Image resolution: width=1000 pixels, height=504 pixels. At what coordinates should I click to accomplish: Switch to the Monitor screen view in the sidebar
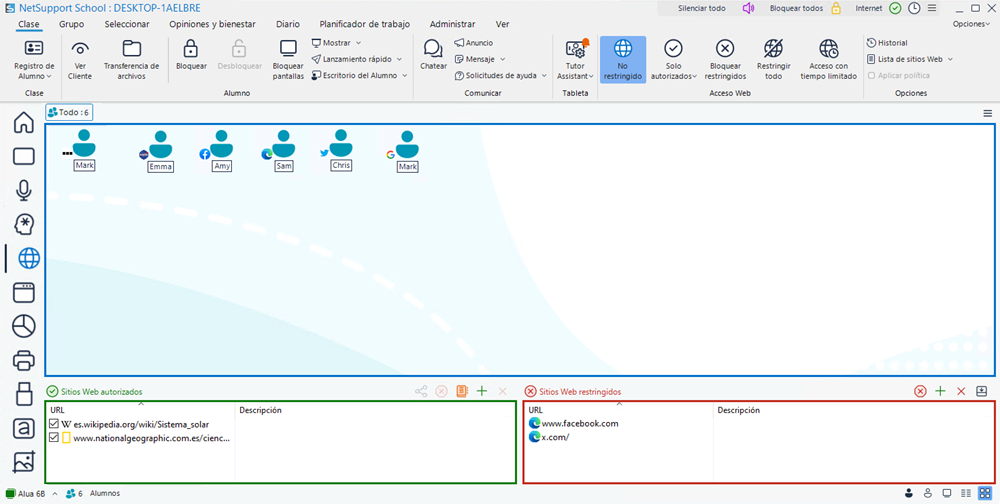tap(24, 156)
